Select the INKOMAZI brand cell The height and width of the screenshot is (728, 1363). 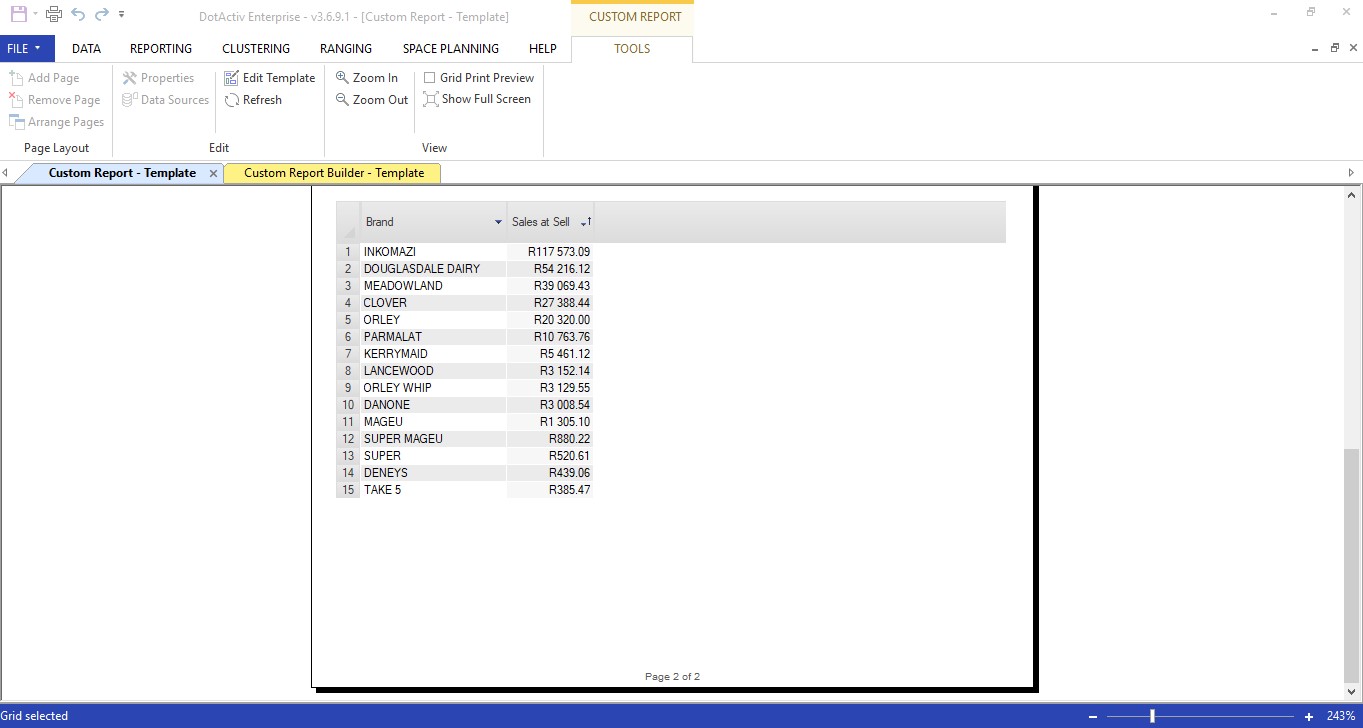click(433, 252)
